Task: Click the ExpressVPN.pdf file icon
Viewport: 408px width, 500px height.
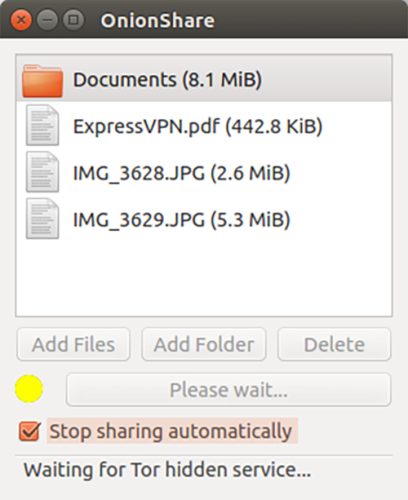Action: pos(43,125)
